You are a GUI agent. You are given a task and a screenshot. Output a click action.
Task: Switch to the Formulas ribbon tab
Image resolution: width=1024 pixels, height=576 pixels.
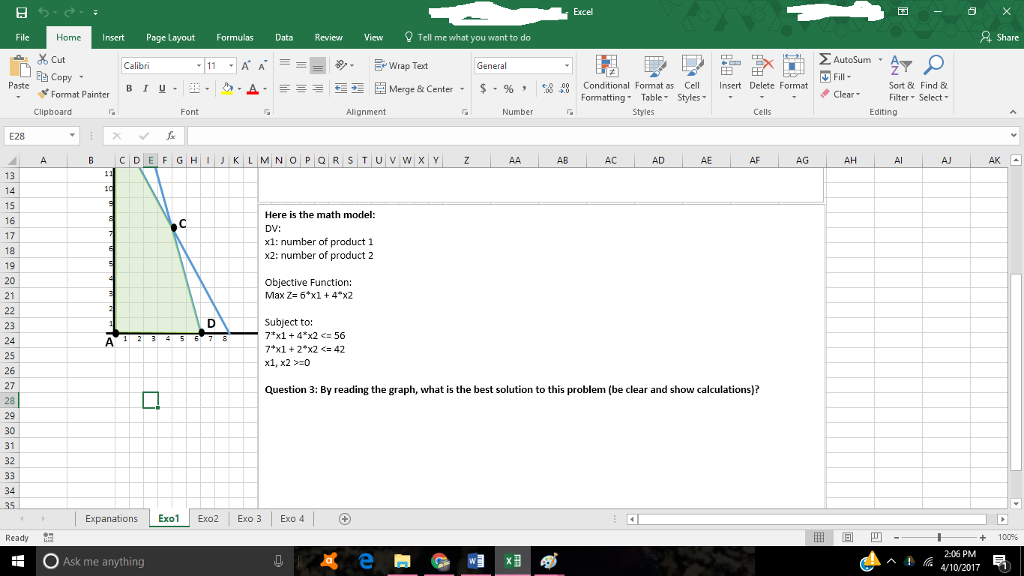[x=235, y=36]
